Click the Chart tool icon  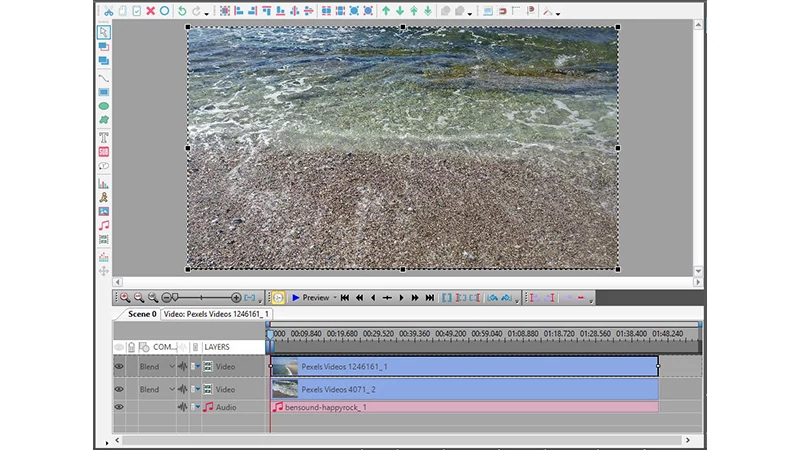point(104,184)
